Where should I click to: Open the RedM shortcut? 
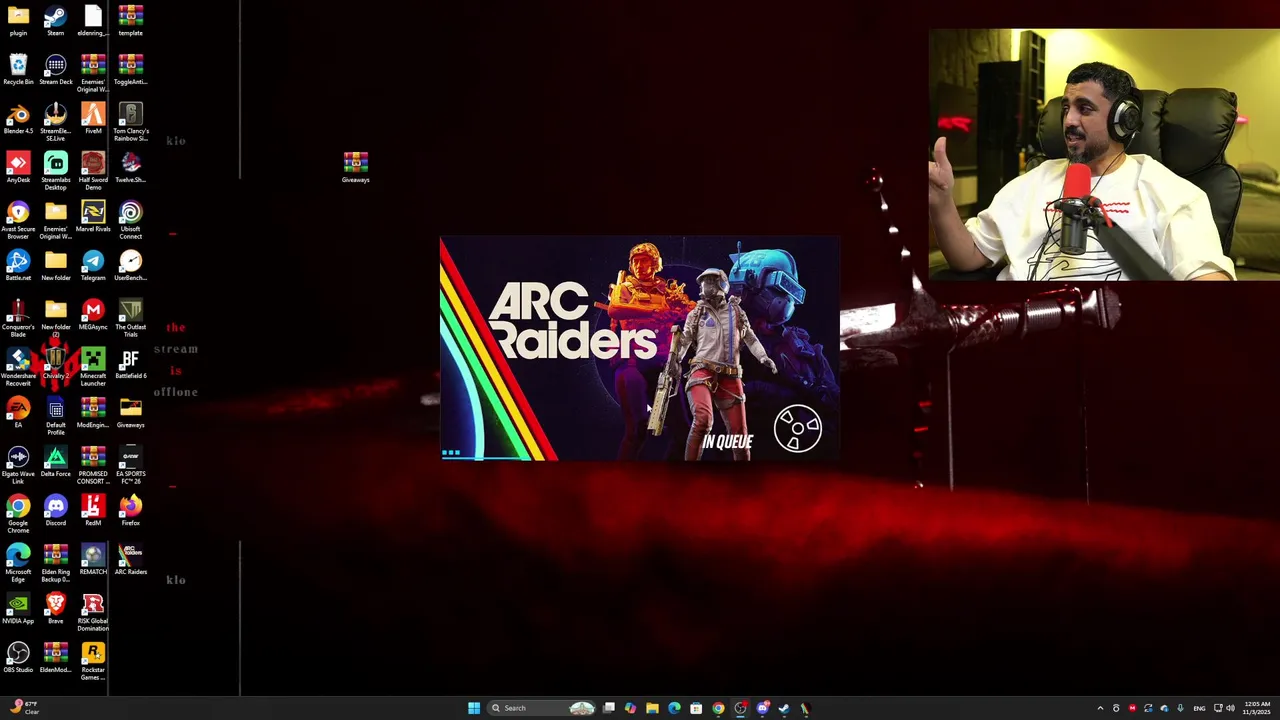pos(93,511)
